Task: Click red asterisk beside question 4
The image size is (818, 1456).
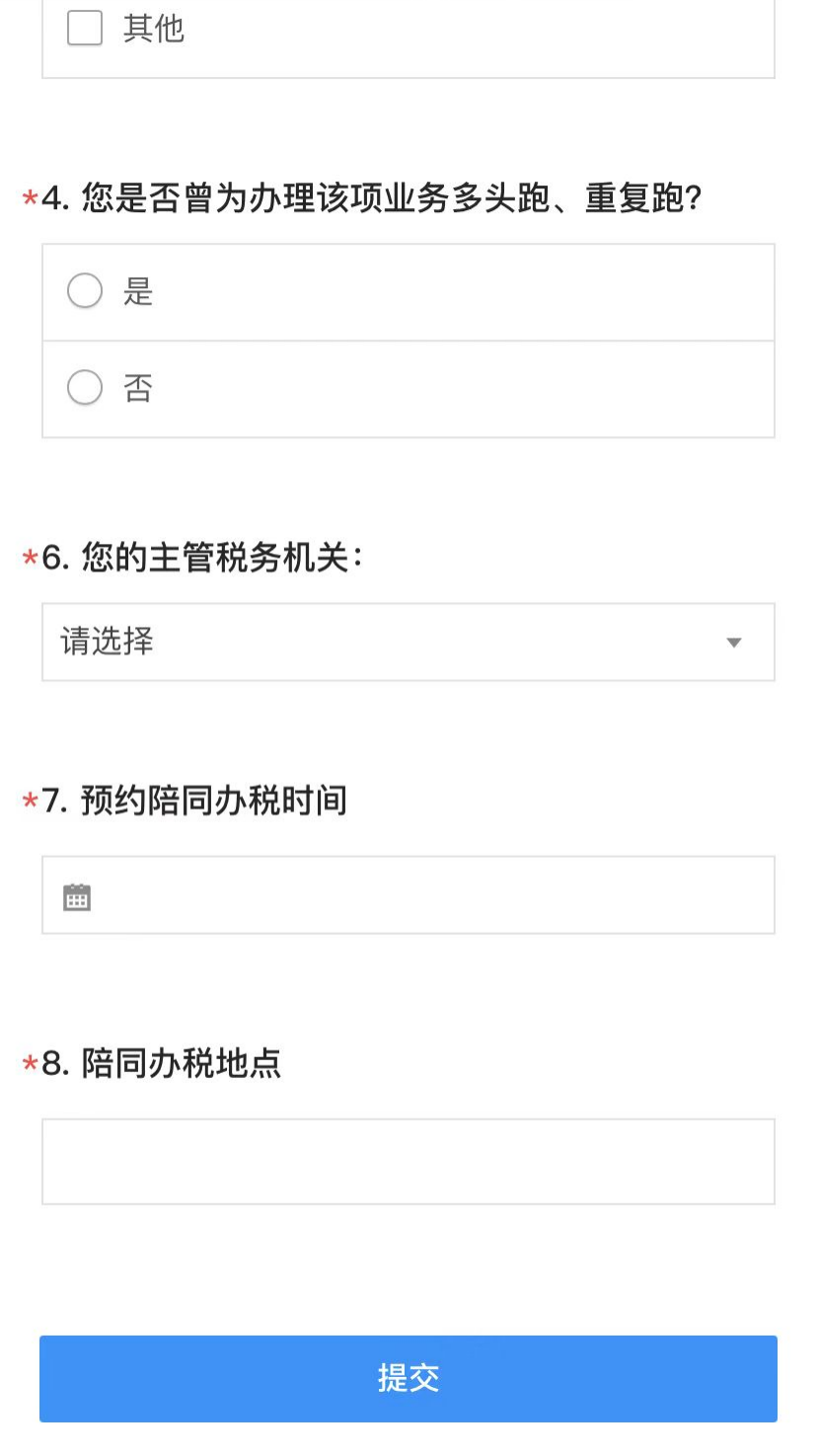Action: click(x=30, y=199)
